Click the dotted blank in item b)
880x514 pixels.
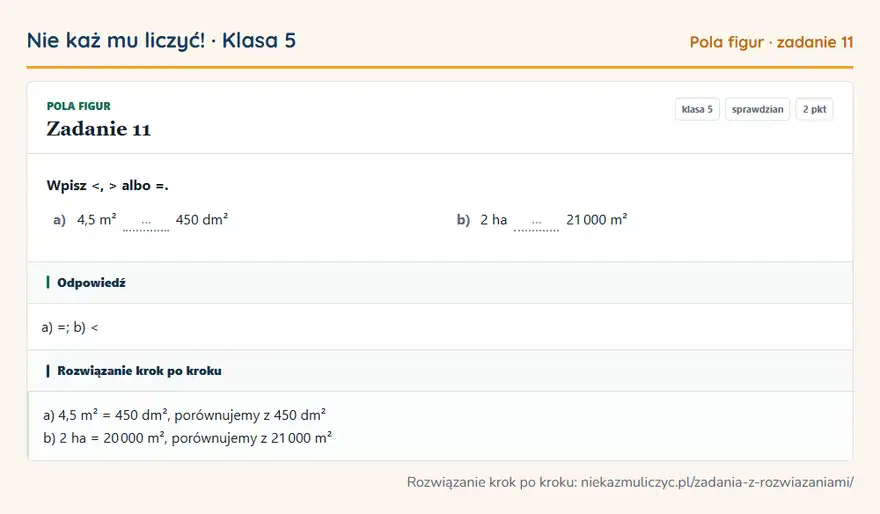(537, 223)
